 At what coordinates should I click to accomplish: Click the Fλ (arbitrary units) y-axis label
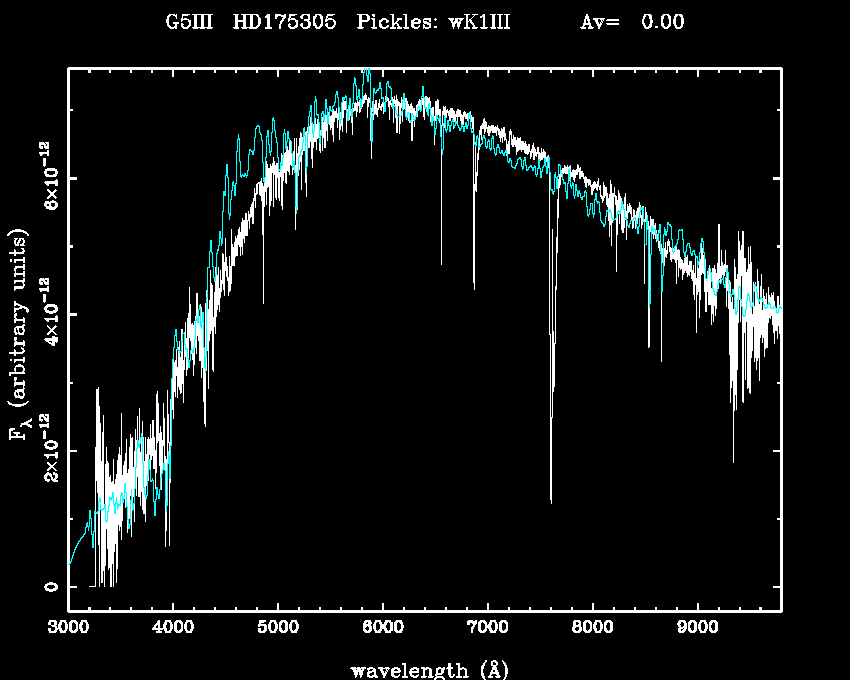coord(19,334)
